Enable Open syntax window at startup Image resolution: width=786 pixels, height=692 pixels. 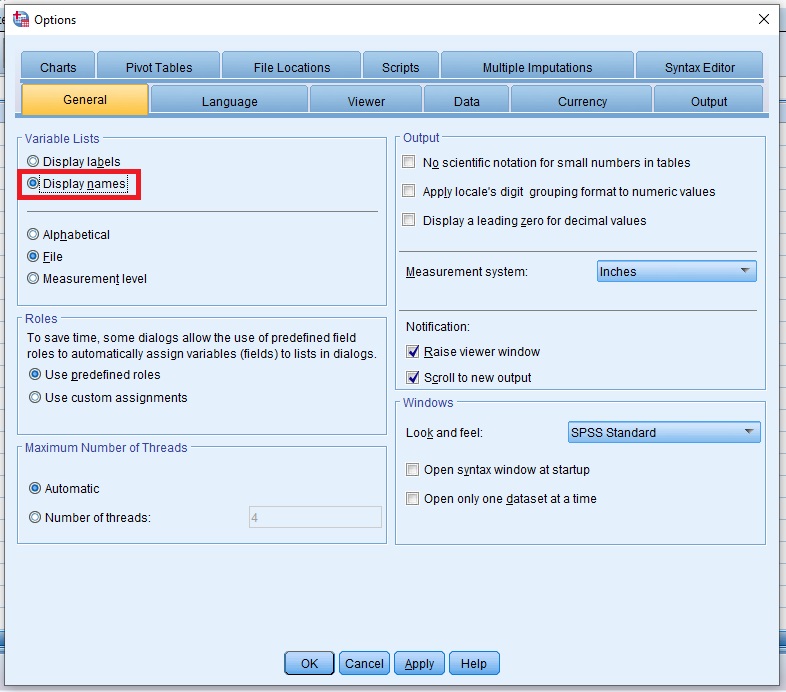pyautogui.click(x=413, y=469)
